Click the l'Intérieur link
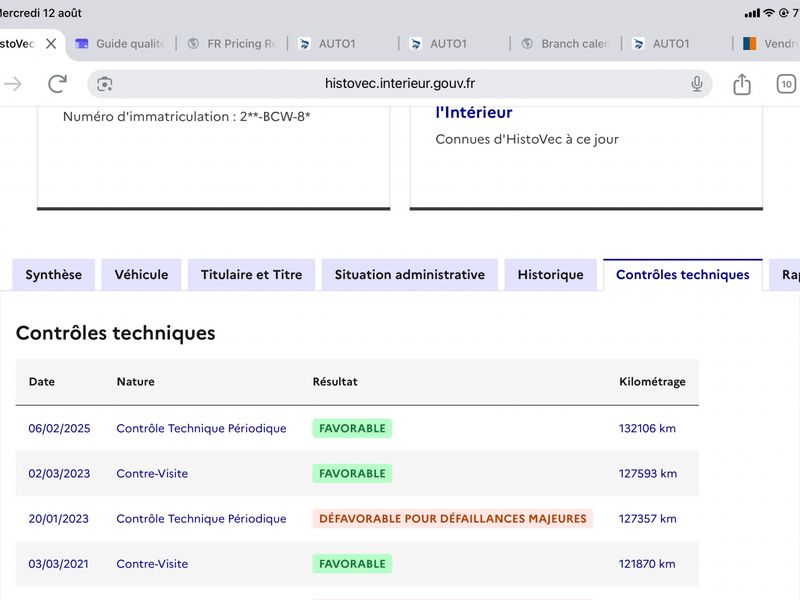Screen dimensions: 800x600 [473, 113]
